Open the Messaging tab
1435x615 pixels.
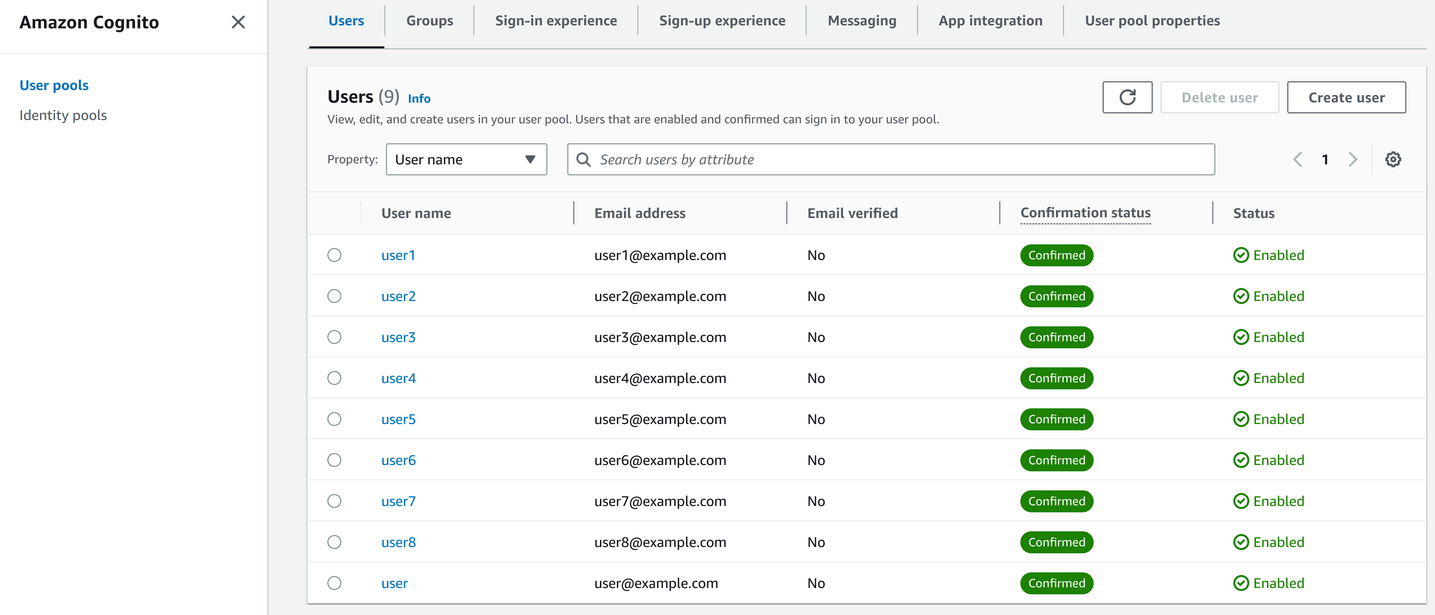pos(862,20)
